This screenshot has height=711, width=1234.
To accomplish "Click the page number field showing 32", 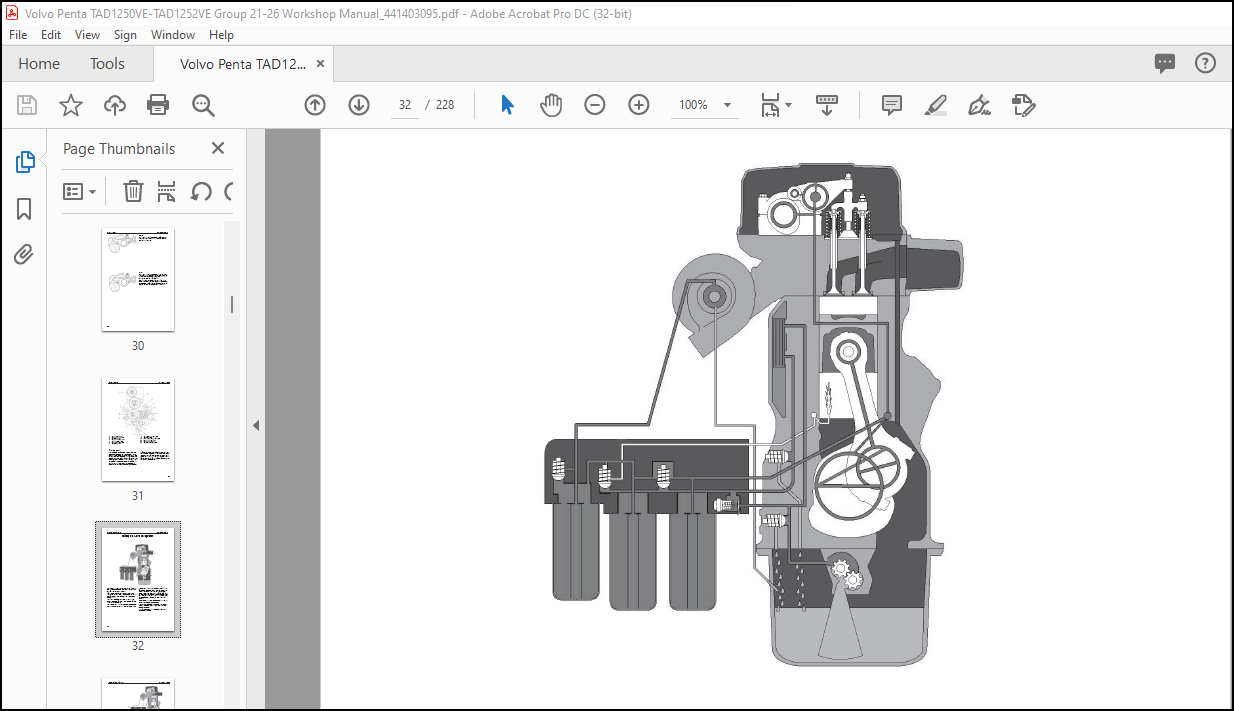I will click(x=405, y=105).
